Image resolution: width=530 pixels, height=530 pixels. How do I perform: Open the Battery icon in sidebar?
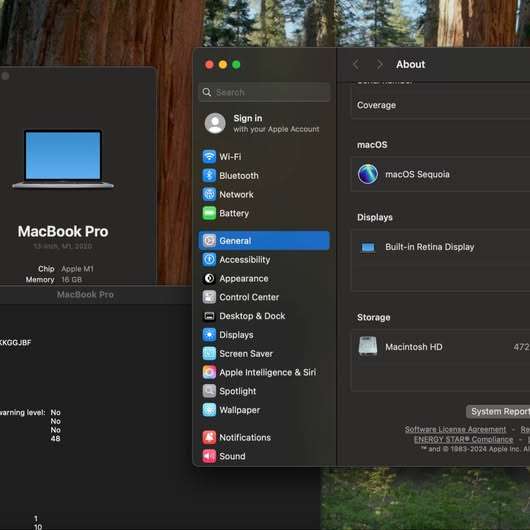(209, 213)
